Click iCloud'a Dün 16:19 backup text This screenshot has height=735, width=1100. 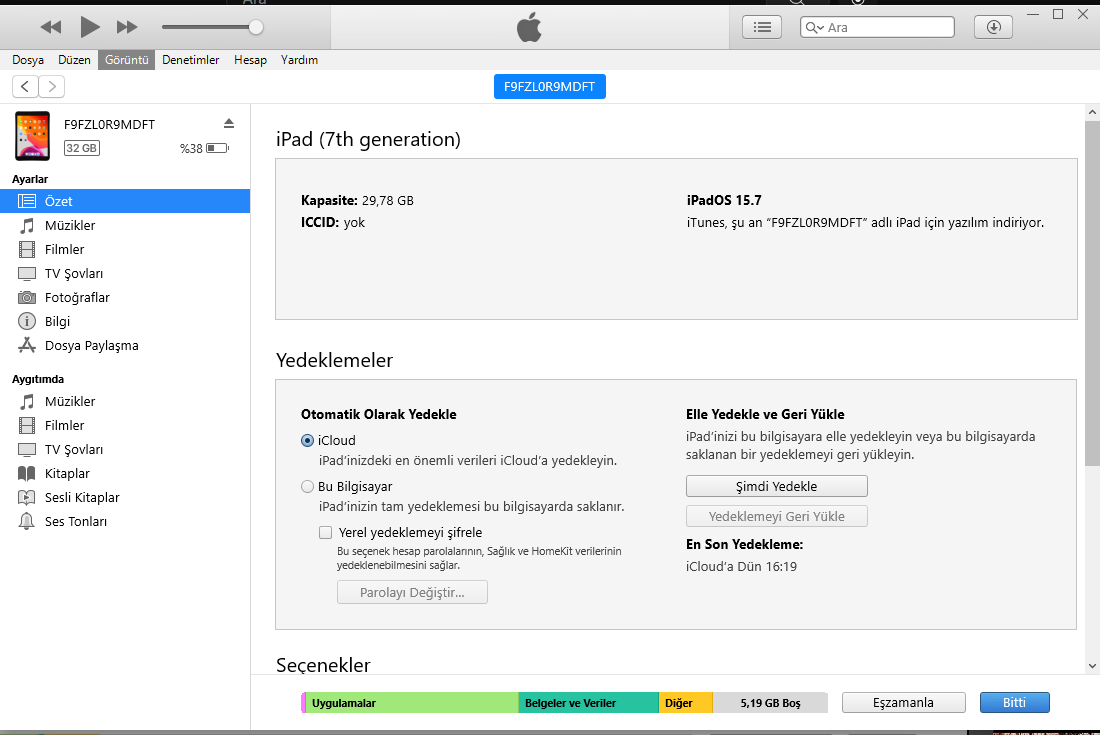pyautogui.click(x=742, y=567)
